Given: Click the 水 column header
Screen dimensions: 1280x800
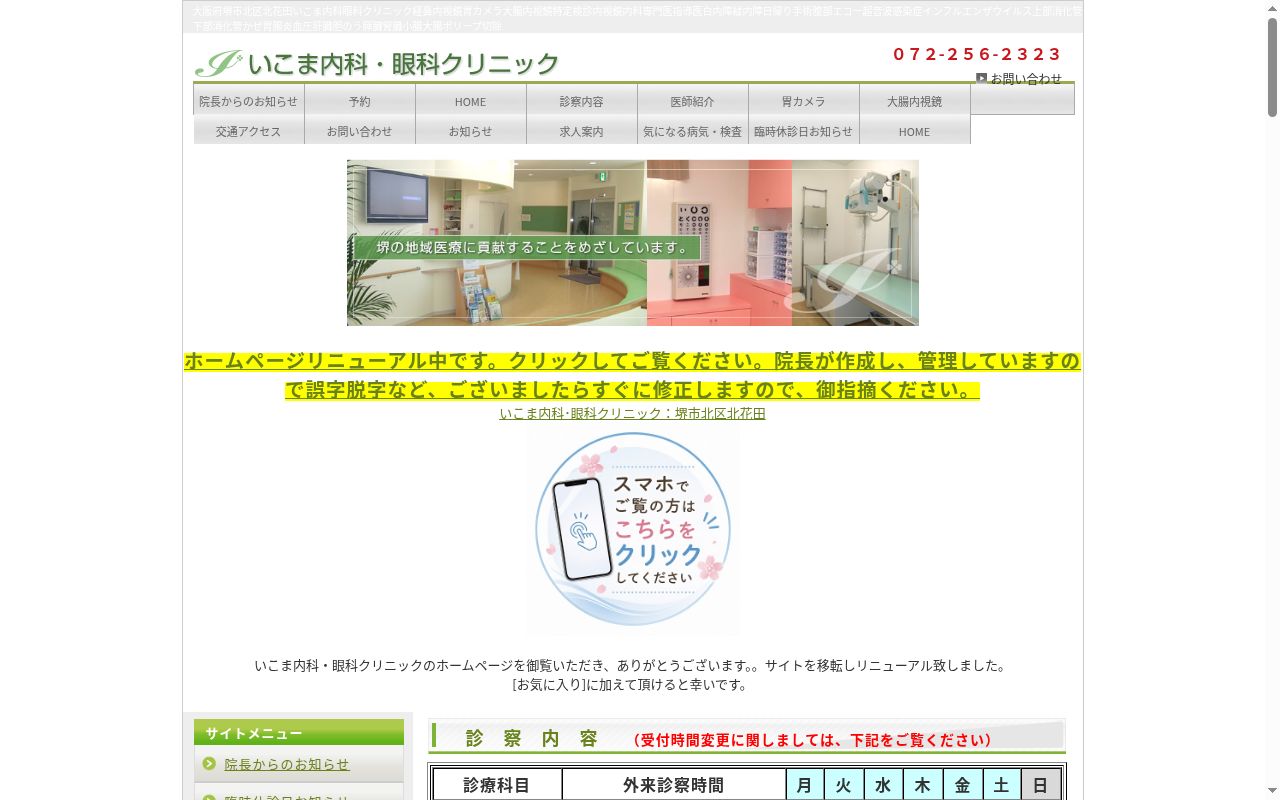Looking at the screenshot, I should point(883,785).
